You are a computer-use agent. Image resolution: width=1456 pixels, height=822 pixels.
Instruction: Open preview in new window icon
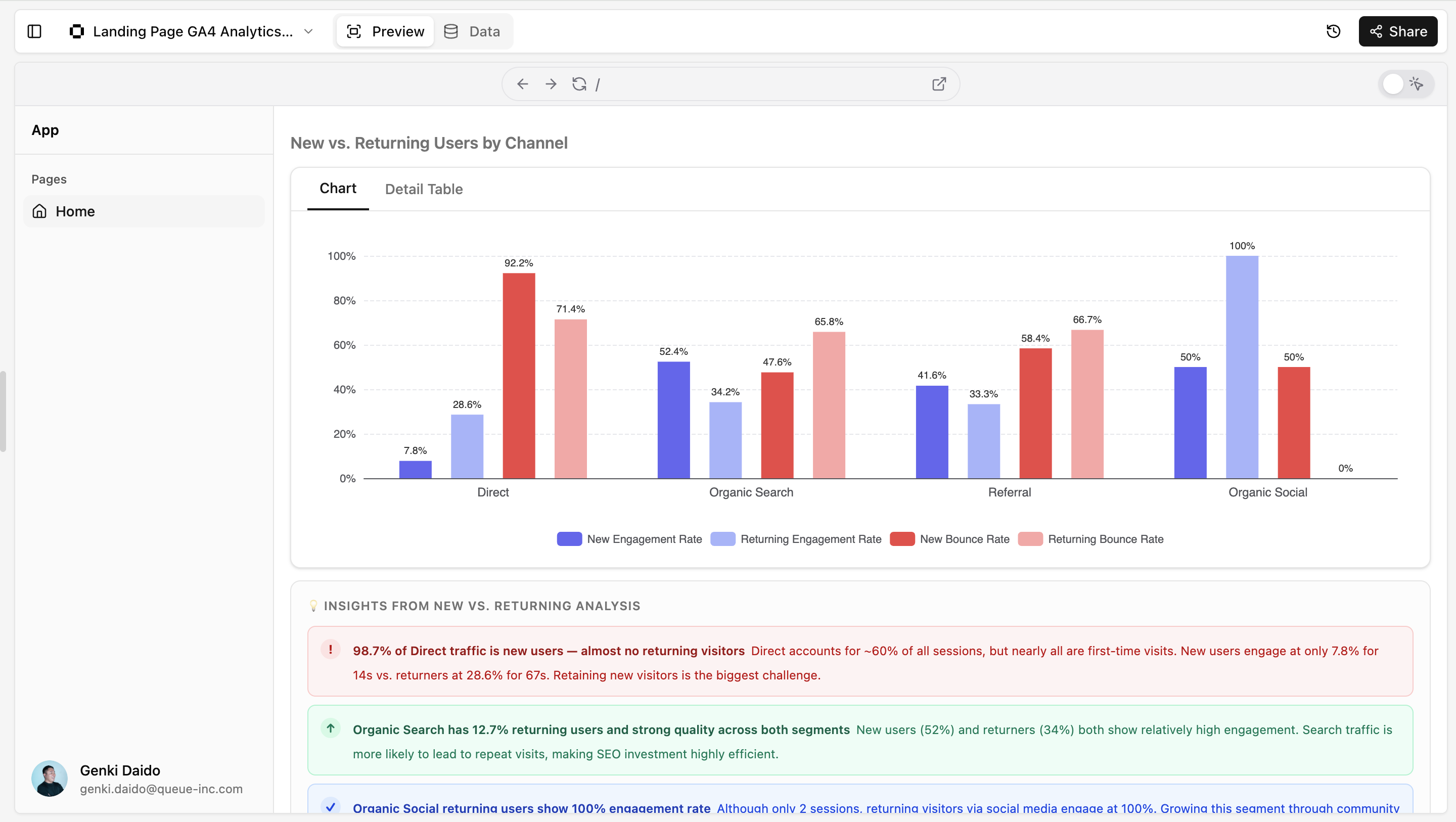pos(939,84)
